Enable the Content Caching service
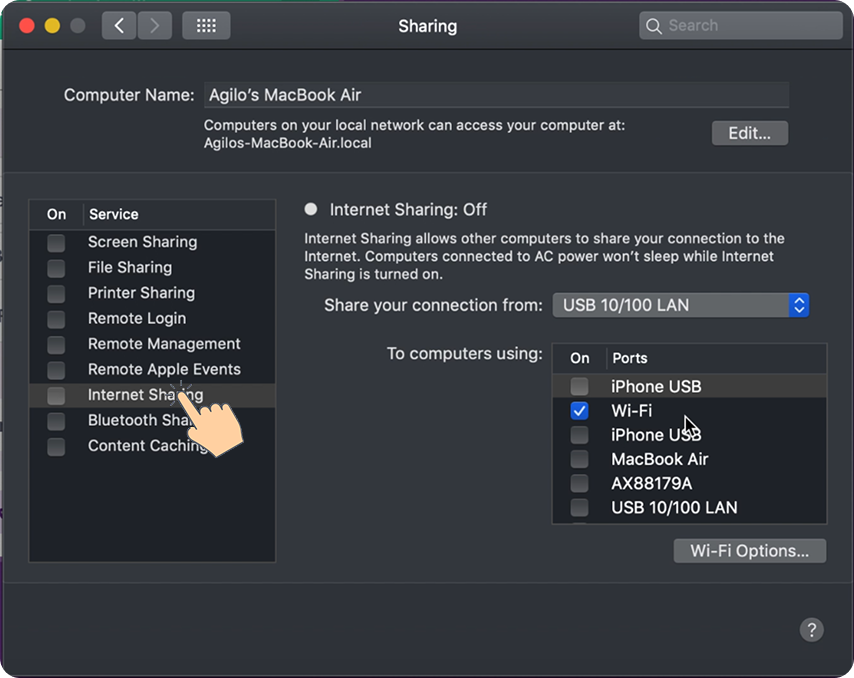 (x=56, y=446)
